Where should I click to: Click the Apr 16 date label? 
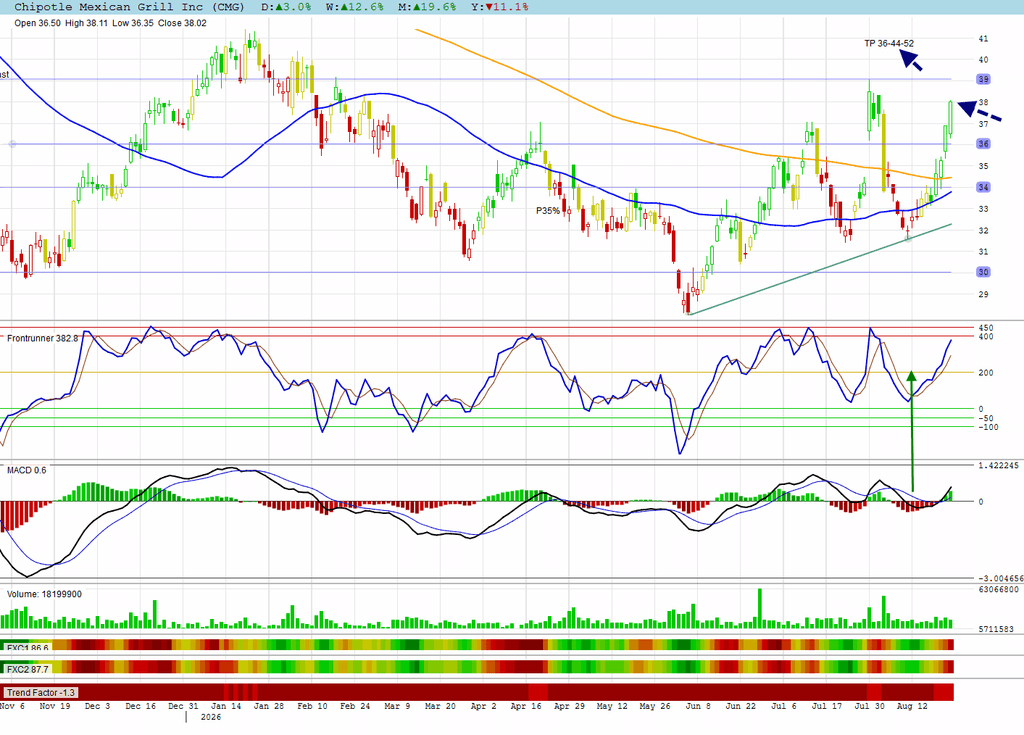pyautogui.click(x=526, y=706)
